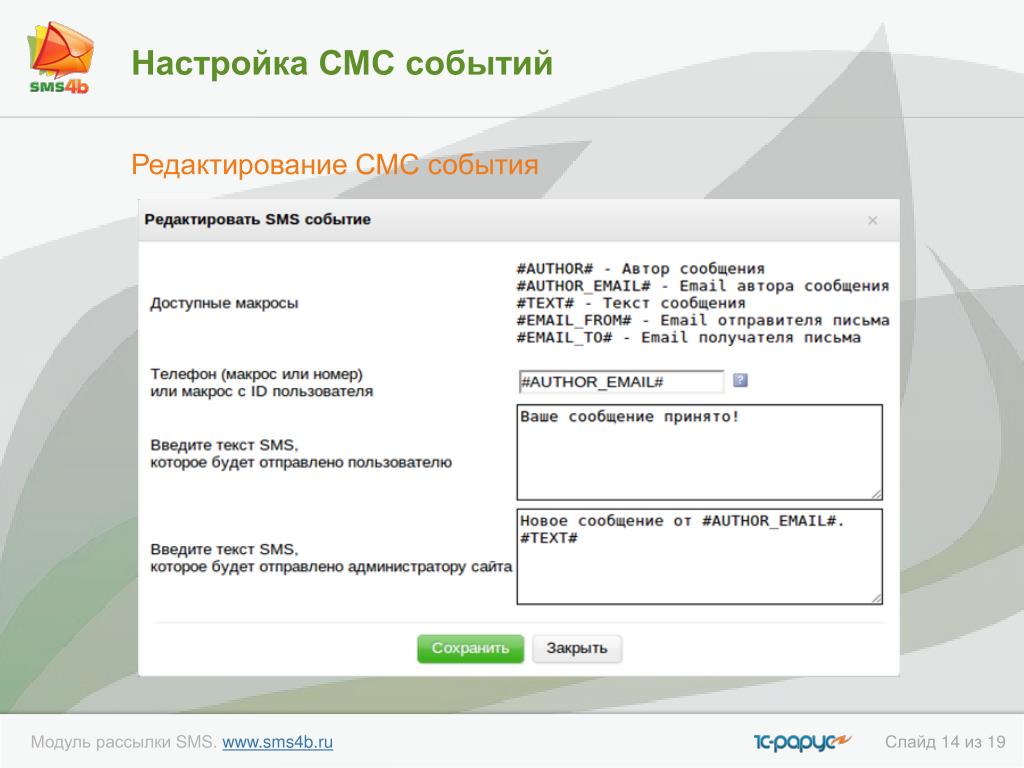
Task: Click the '#EMAIL_FROM# - Email отправителя письма' line
Action: click(x=703, y=320)
